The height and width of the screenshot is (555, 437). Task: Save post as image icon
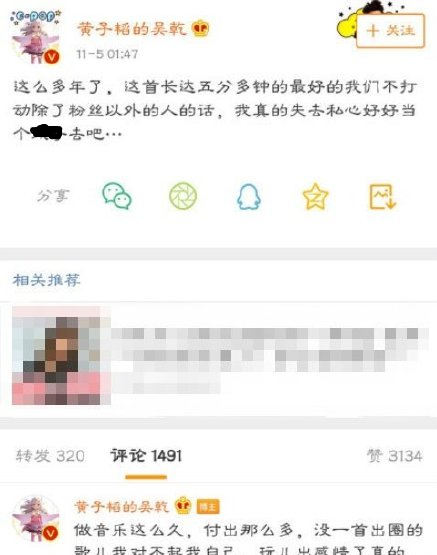(x=383, y=196)
